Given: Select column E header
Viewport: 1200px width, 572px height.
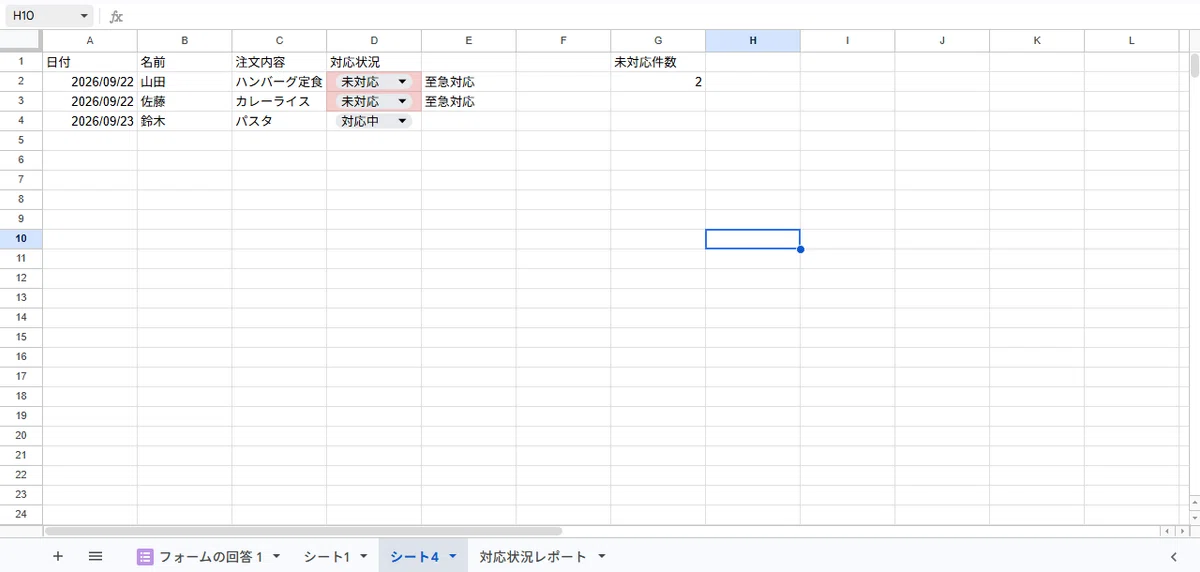Looking at the screenshot, I should point(469,40).
